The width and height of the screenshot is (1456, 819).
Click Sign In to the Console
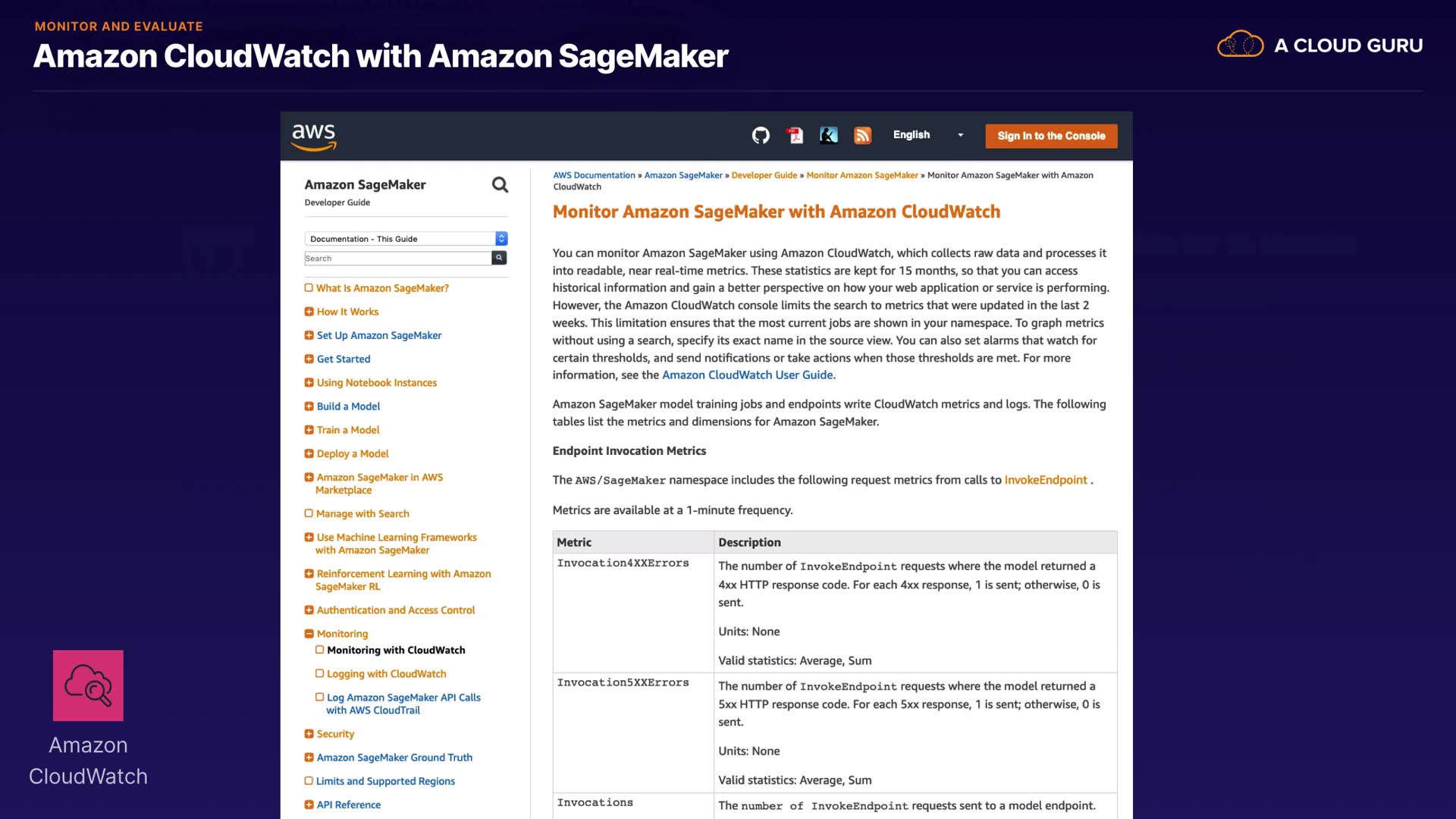click(1051, 136)
